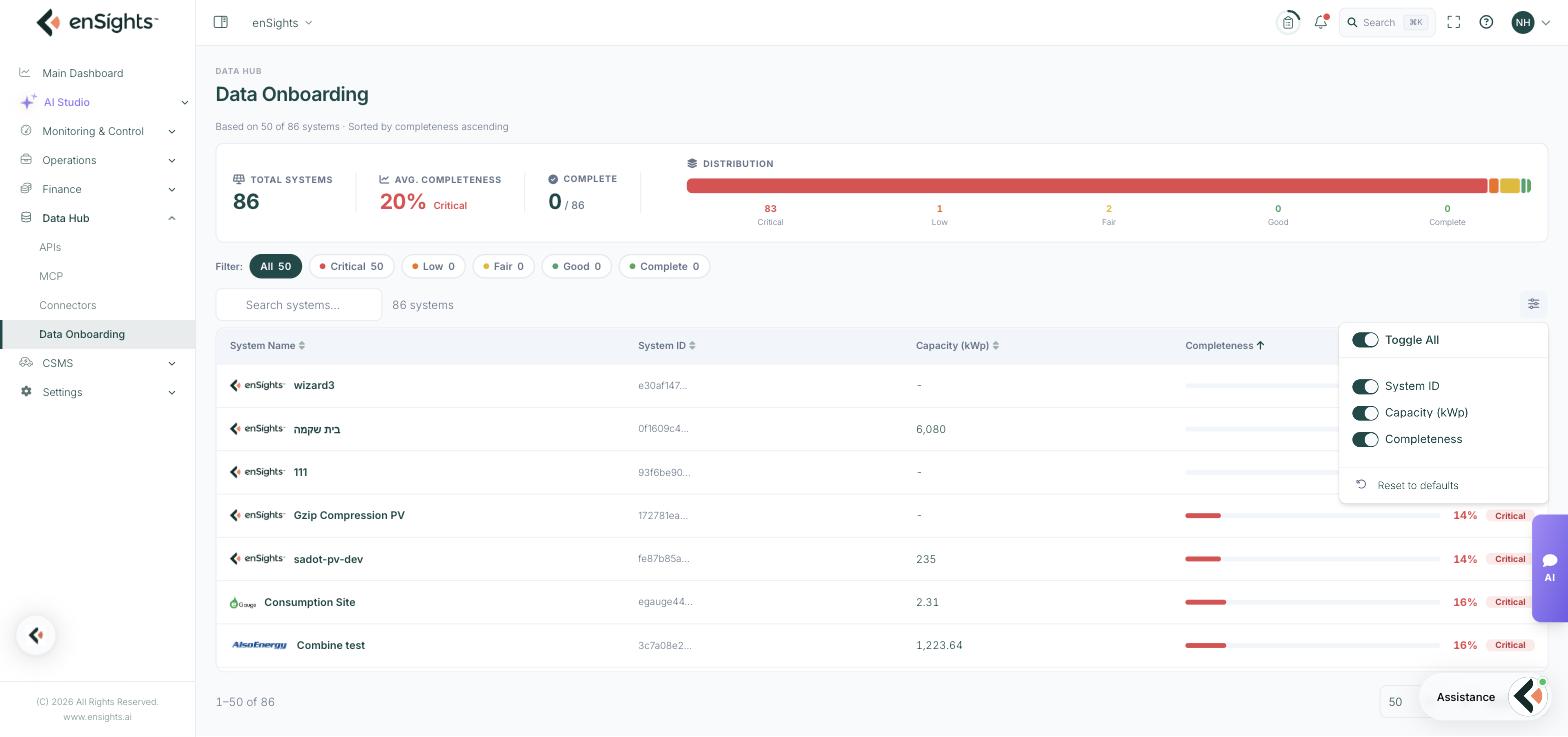The image size is (1568, 737).
Task: Open the purple AI chat tab
Action: 1550,568
